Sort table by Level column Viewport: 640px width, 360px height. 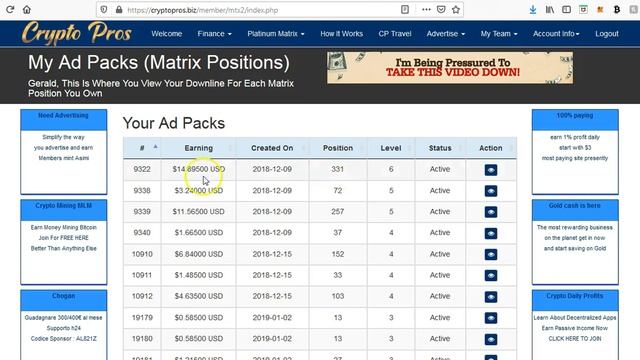point(391,148)
